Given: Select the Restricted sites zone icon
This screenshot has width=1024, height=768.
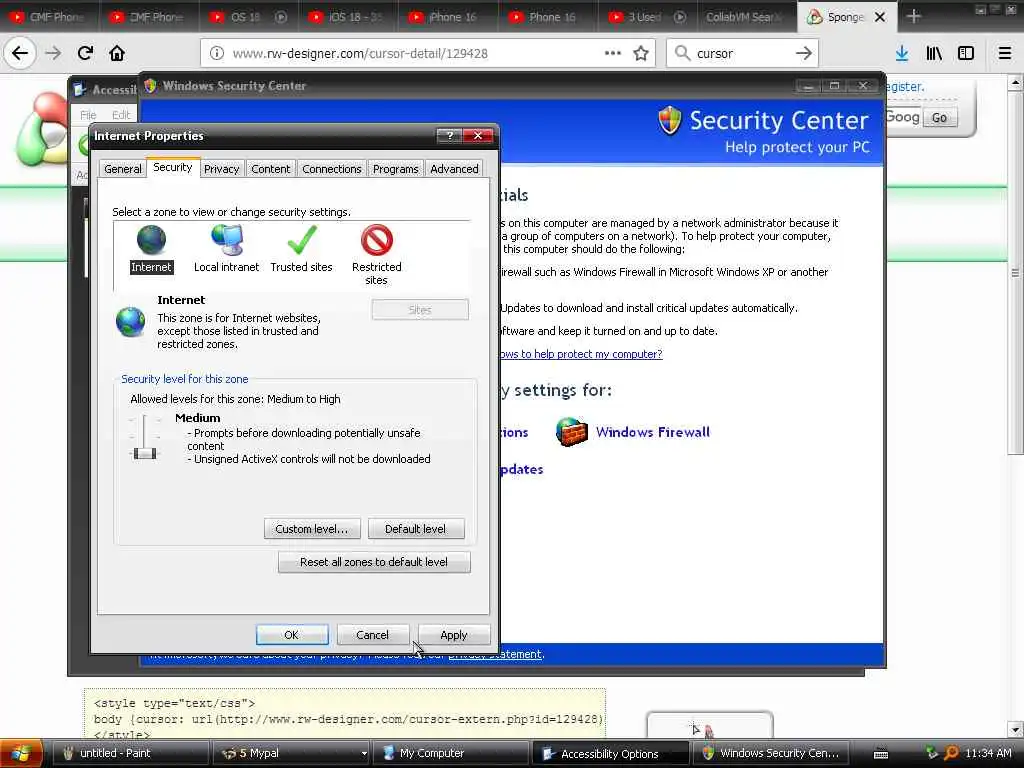Looking at the screenshot, I should 377,240.
